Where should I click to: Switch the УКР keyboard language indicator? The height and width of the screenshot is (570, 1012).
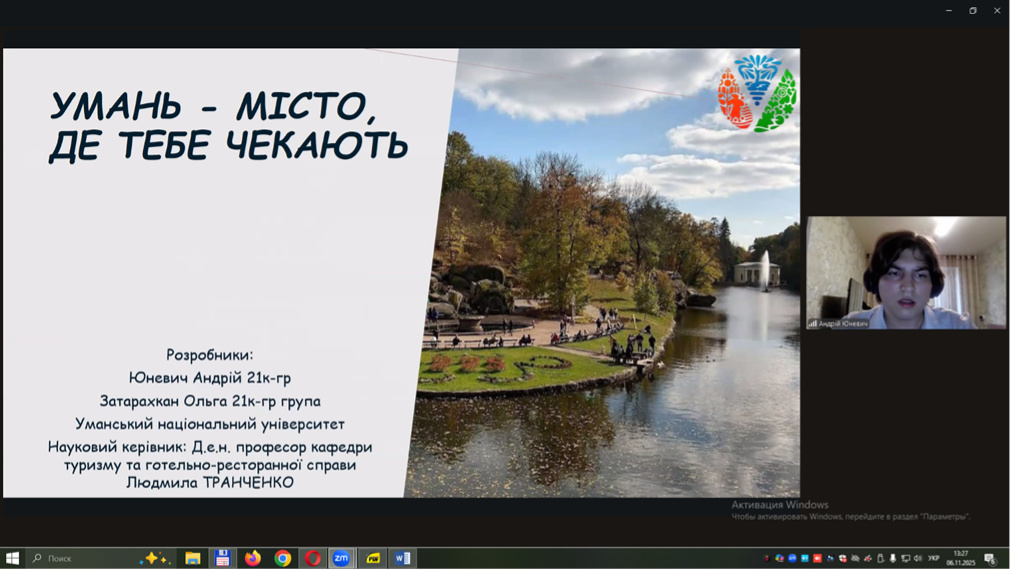pyautogui.click(x=934, y=558)
